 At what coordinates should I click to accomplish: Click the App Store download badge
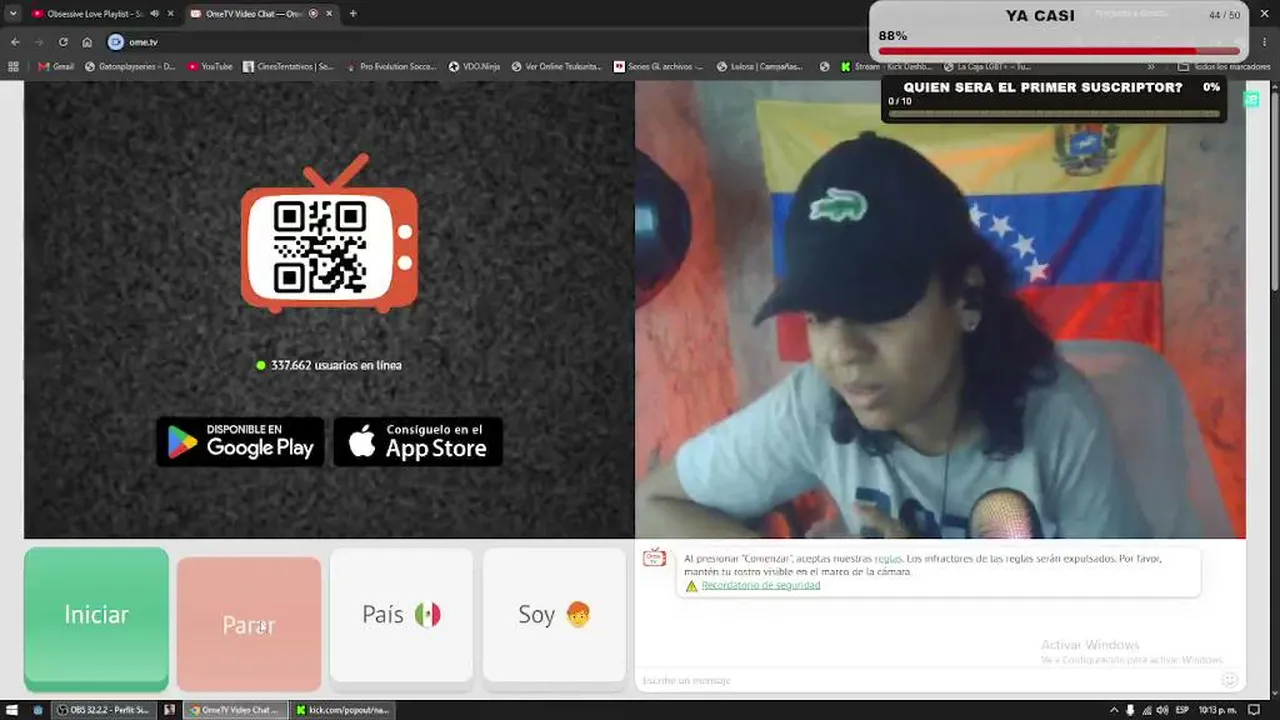click(x=418, y=441)
